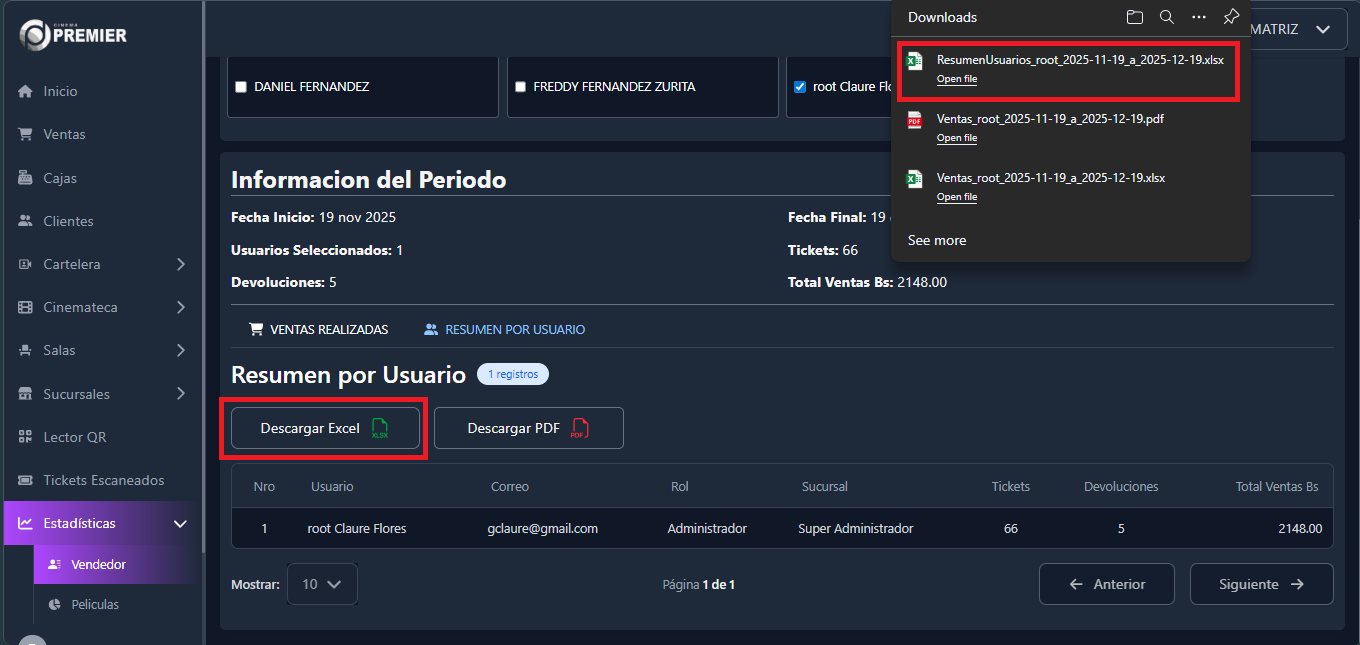1360x645 pixels.
Task: Open Peliculas under Estadísticas
Action: coord(95,604)
